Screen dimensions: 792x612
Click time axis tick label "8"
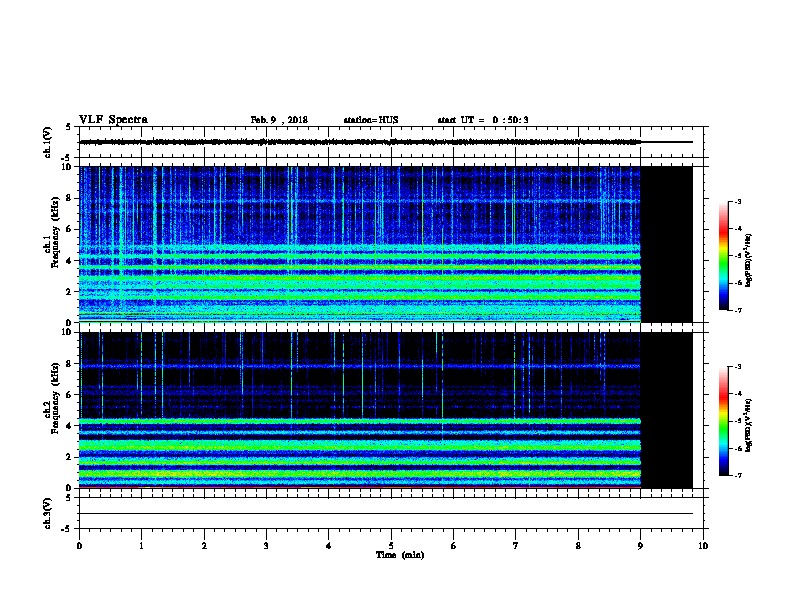click(578, 545)
